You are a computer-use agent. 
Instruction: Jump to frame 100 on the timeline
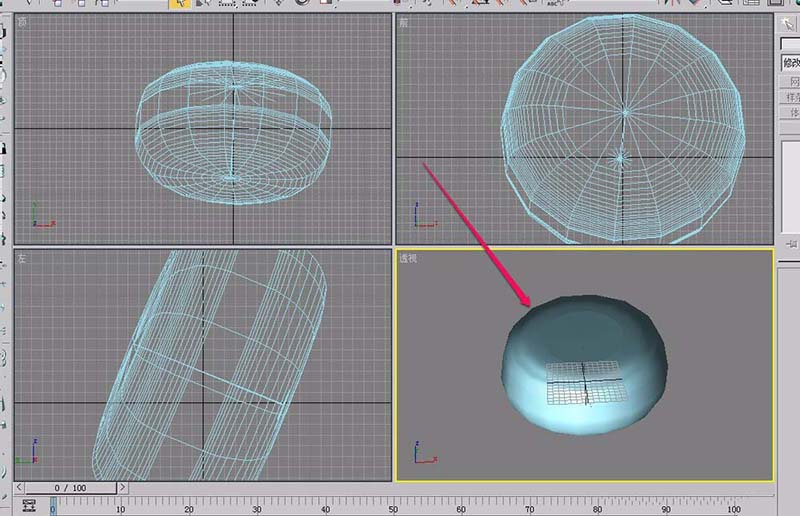(734, 509)
